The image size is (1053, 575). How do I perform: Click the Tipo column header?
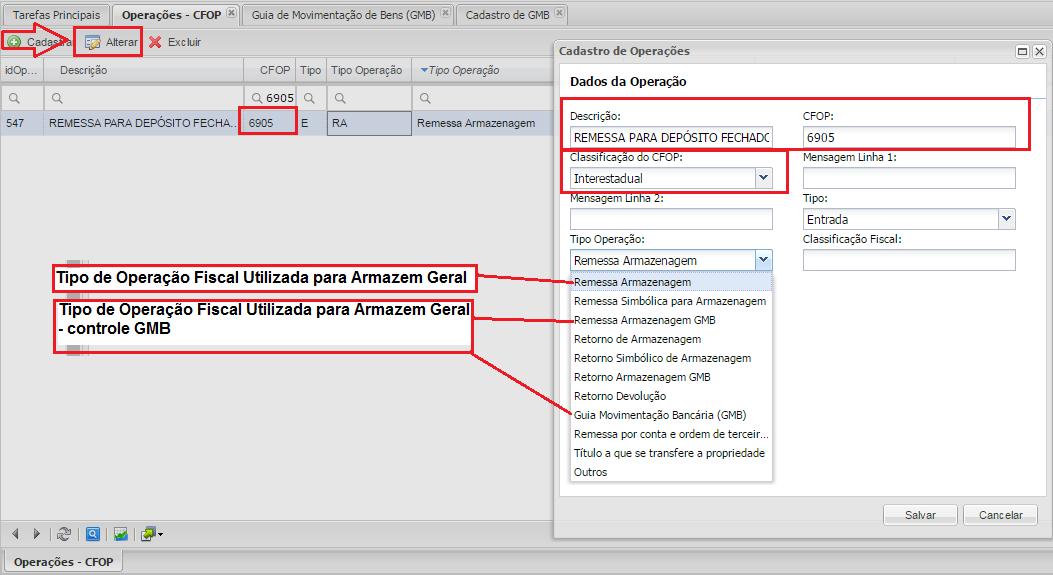pyautogui.click(x=311, y=70)
